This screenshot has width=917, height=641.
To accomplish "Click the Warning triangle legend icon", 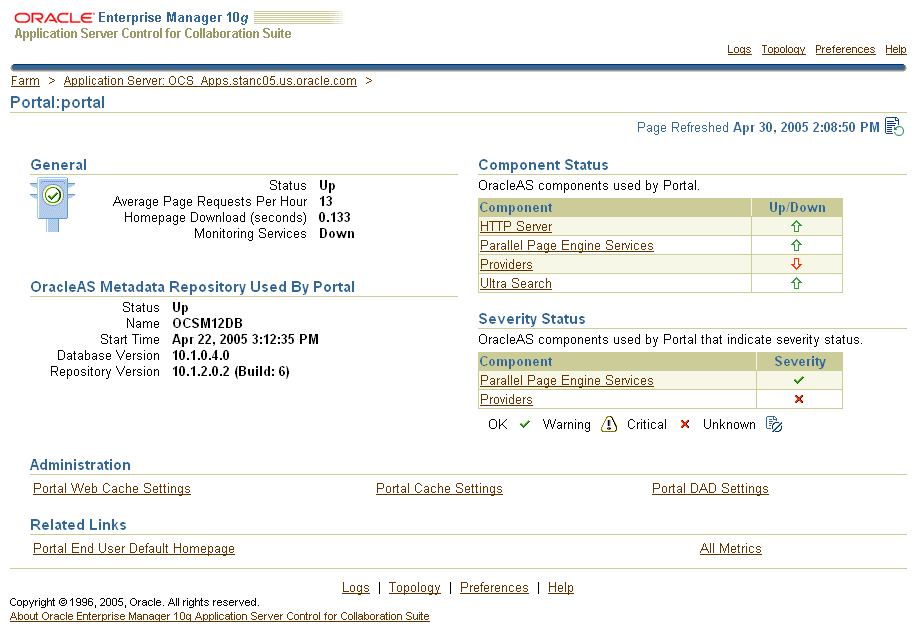I will click(x=609, y=424).
